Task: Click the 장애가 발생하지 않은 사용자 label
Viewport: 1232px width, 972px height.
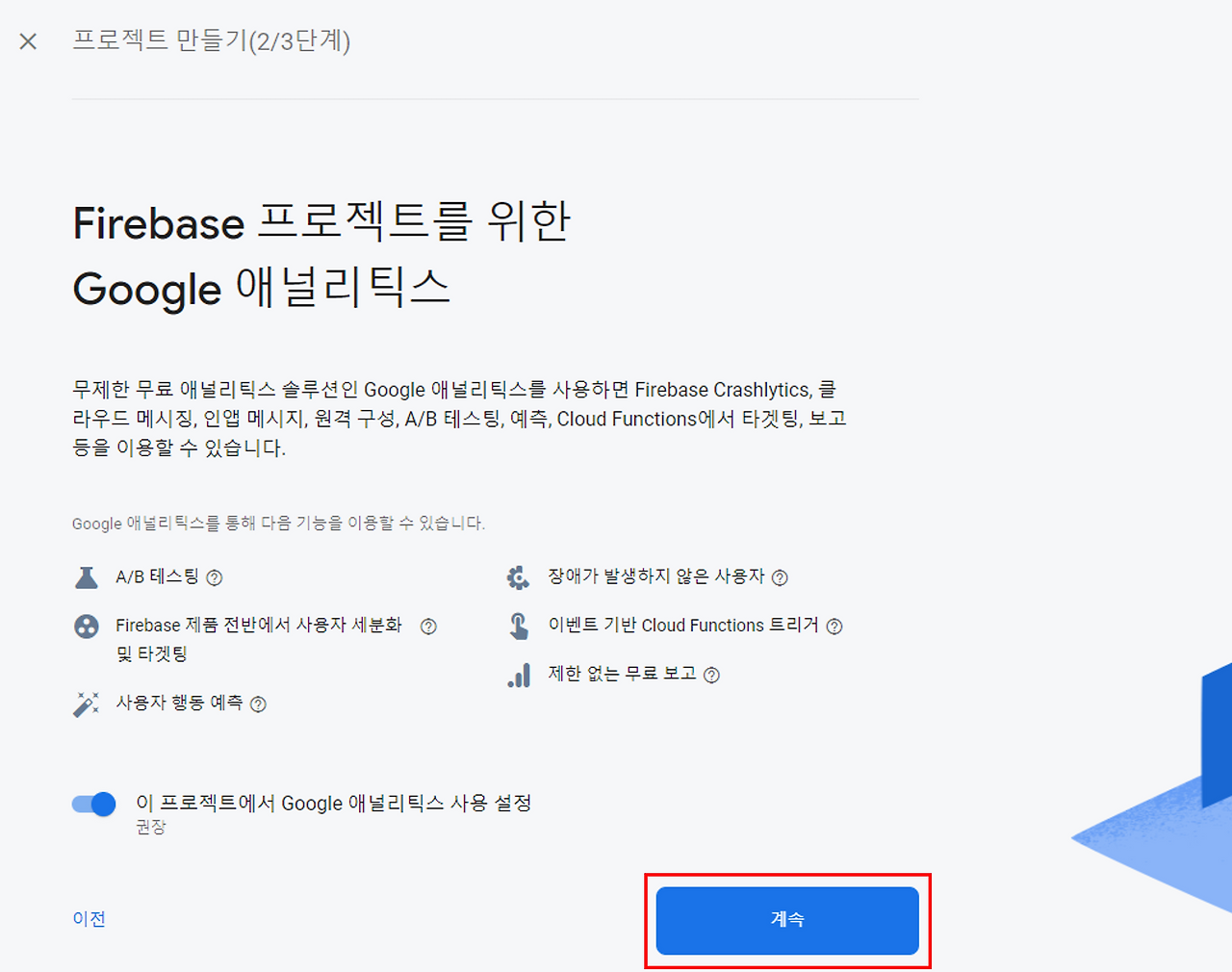Action: tap(656, 576)
